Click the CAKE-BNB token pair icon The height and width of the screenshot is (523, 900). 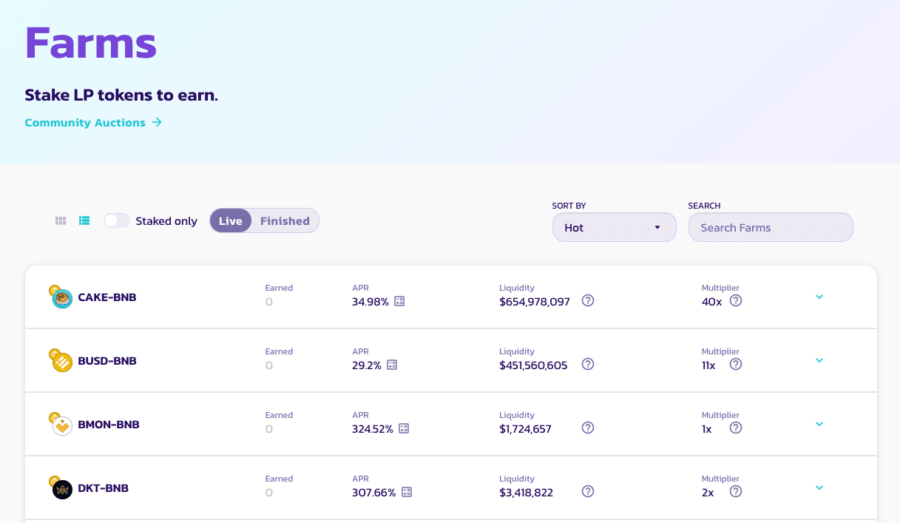click(61, 297)
